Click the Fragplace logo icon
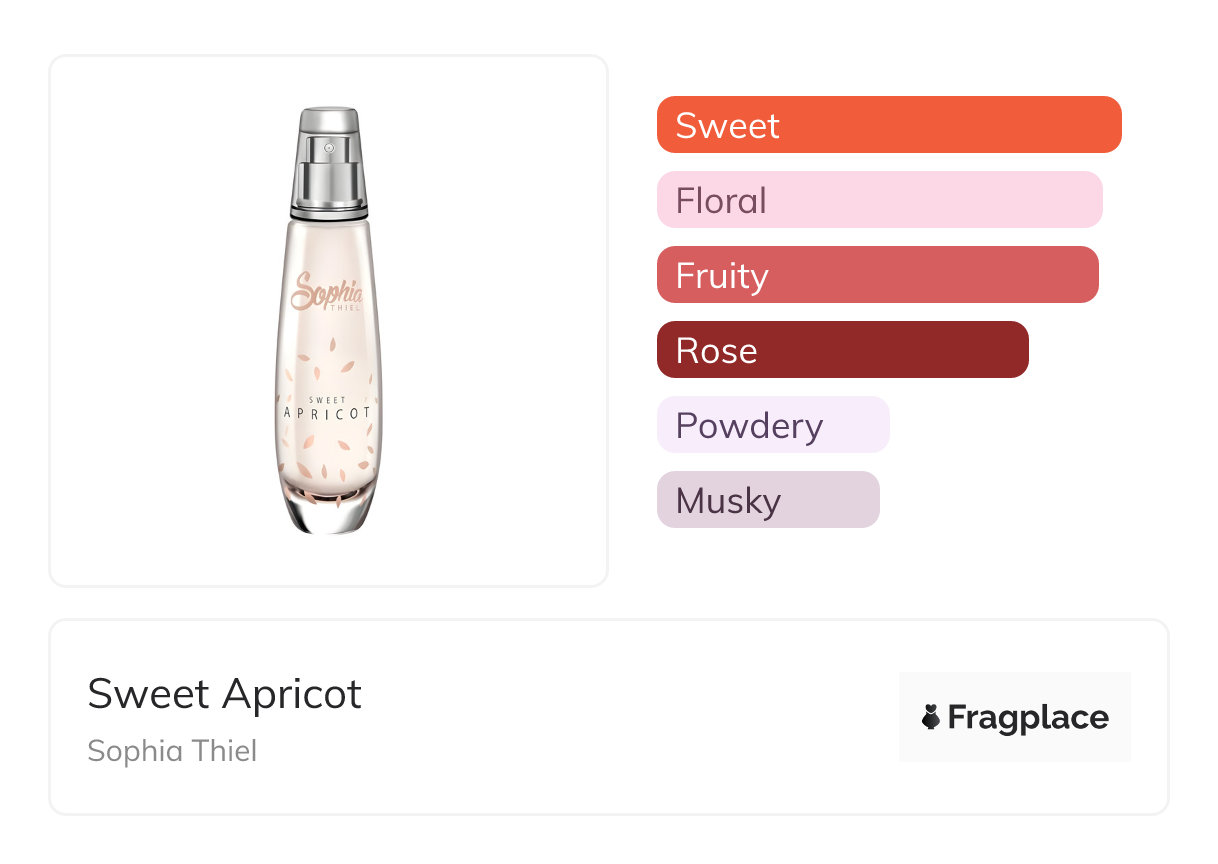 pos(931,717)
